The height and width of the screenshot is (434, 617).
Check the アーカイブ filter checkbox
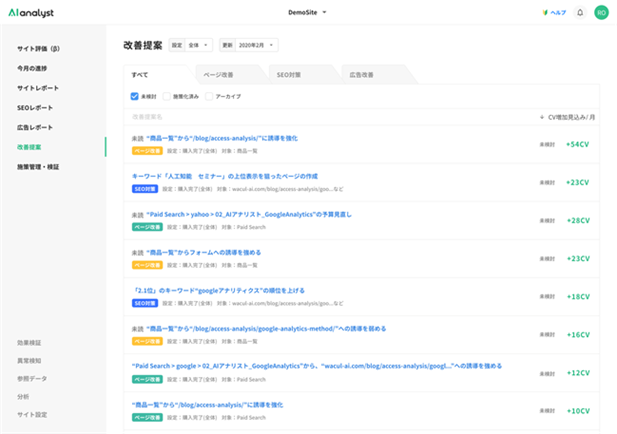pyautogui.click(x=209, y=96)
